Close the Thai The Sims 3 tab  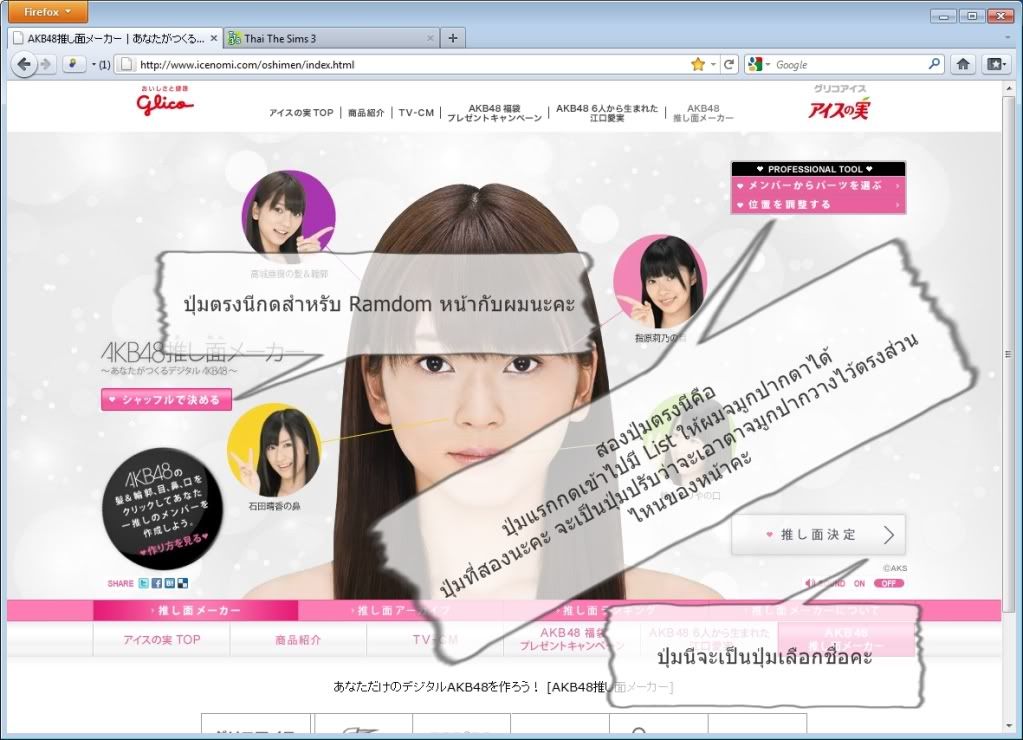[x=430, y=39]
